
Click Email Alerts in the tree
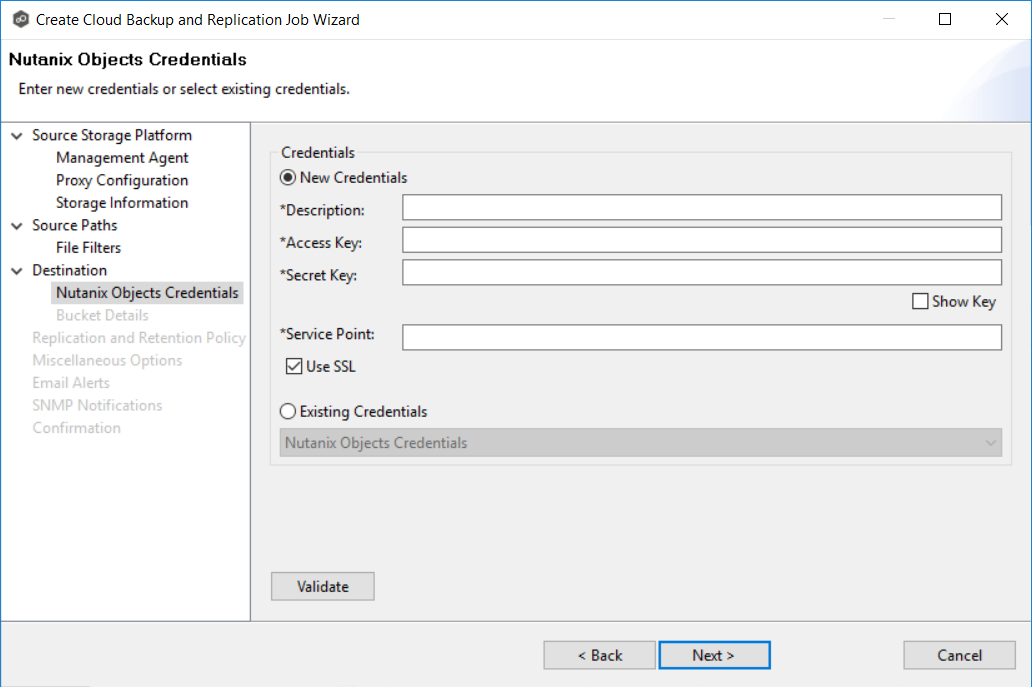(71, 383)
